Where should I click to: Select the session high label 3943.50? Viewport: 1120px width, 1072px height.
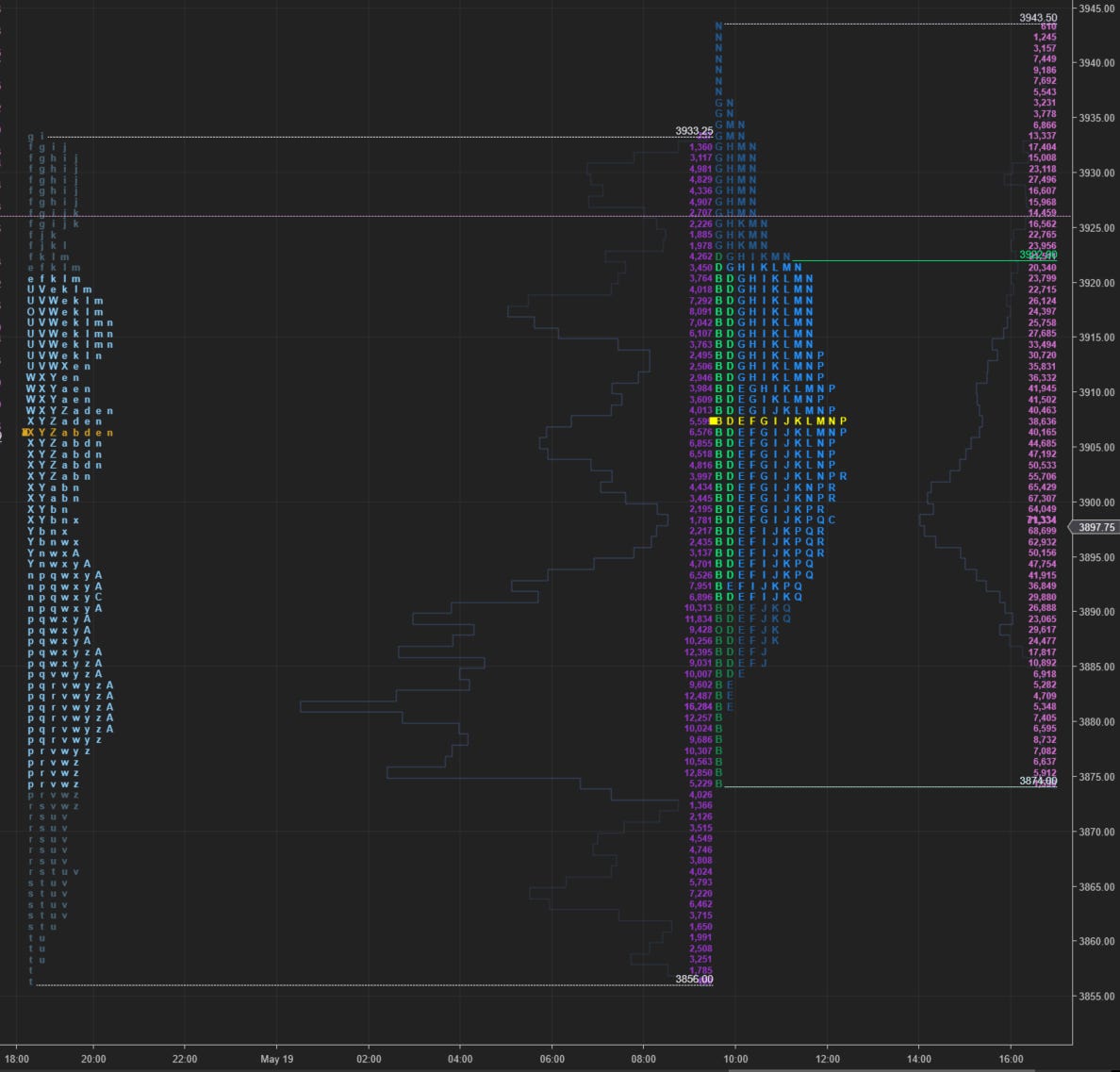(1038, 17)
